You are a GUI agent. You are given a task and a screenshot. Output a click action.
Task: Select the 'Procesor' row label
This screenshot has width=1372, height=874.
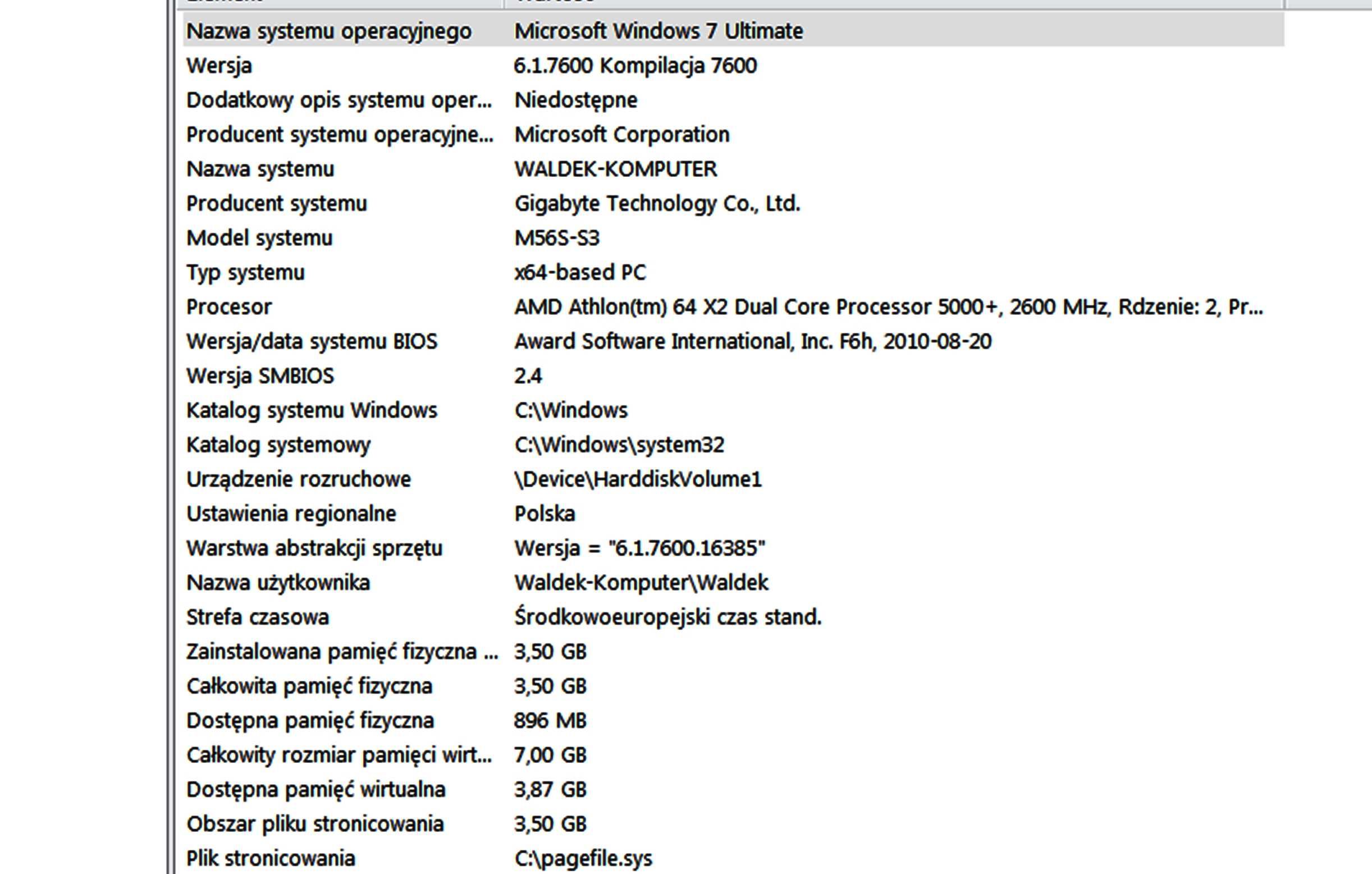pyautogui.click(x=229, y=307)
